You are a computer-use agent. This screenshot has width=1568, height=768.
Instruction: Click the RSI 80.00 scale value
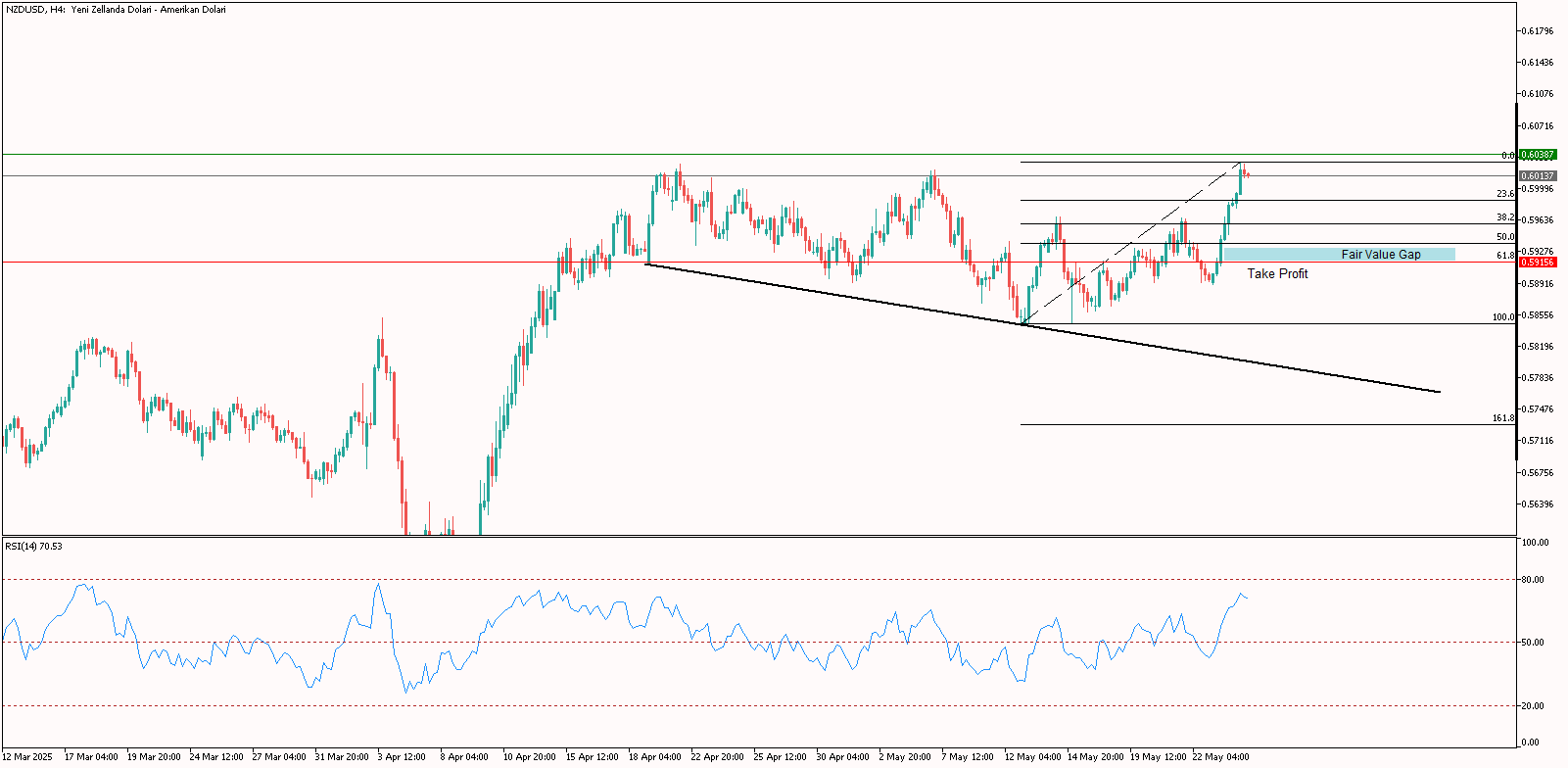pyautogui.click(x=1534, y=580)
